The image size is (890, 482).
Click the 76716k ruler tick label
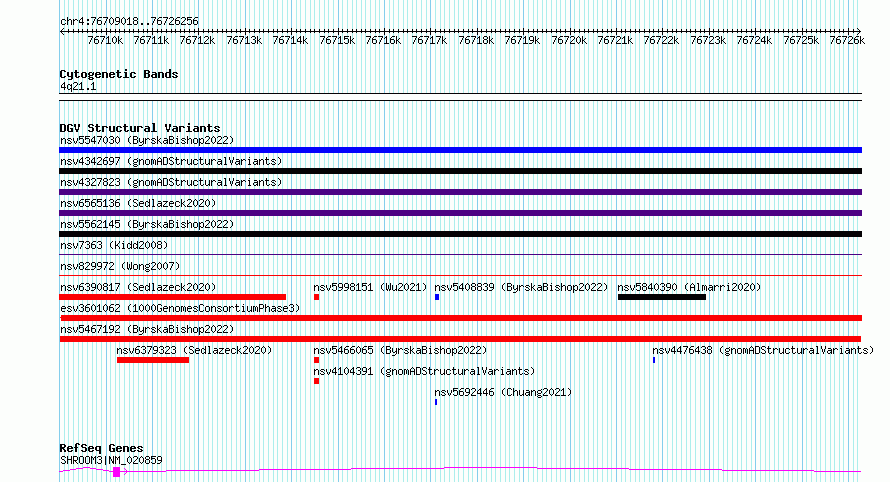coord(383,40)
